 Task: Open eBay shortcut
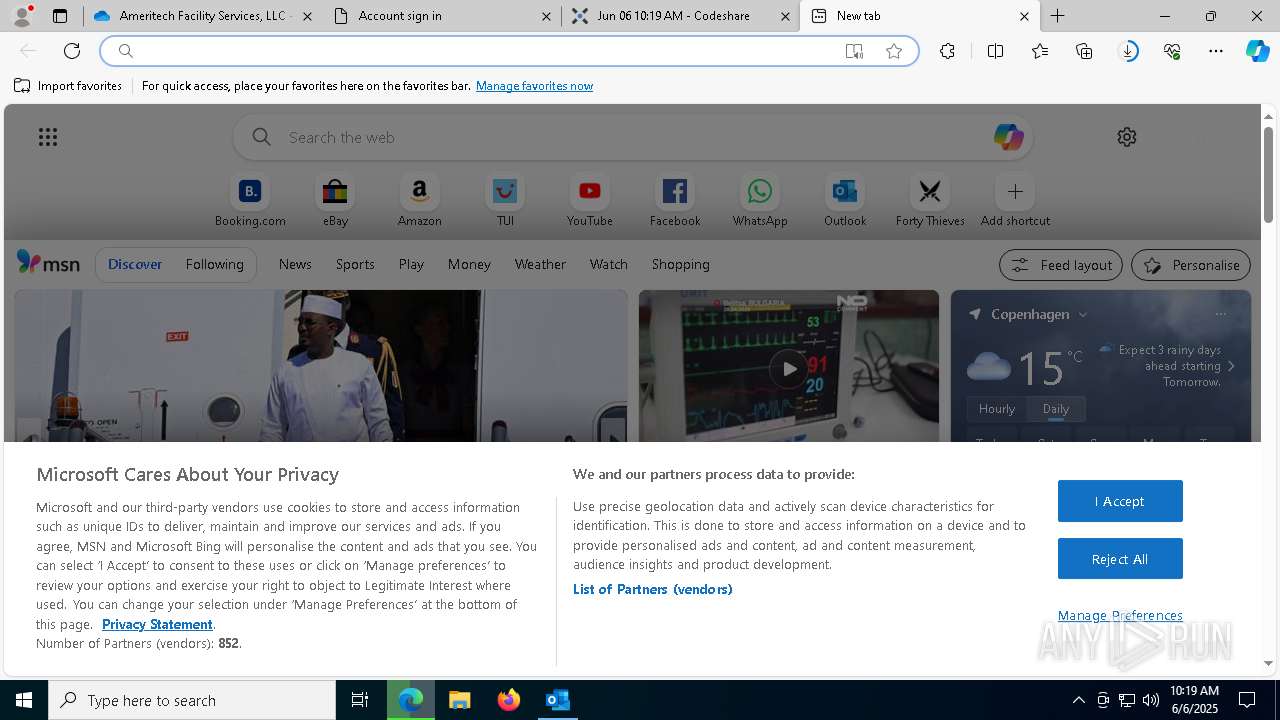(335, 201)
